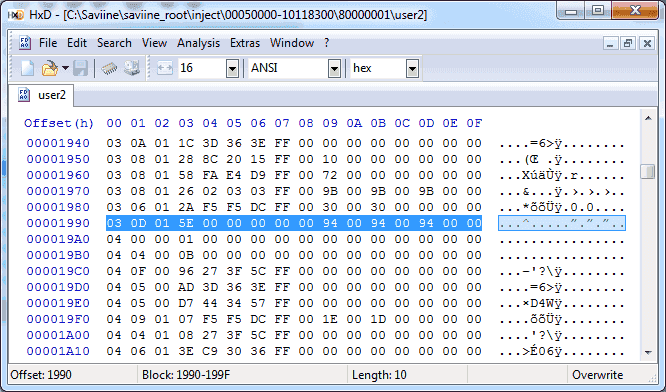Click byte AD in row 000019D0
Screen dimensions: 666x392
(x=186, y=287)
